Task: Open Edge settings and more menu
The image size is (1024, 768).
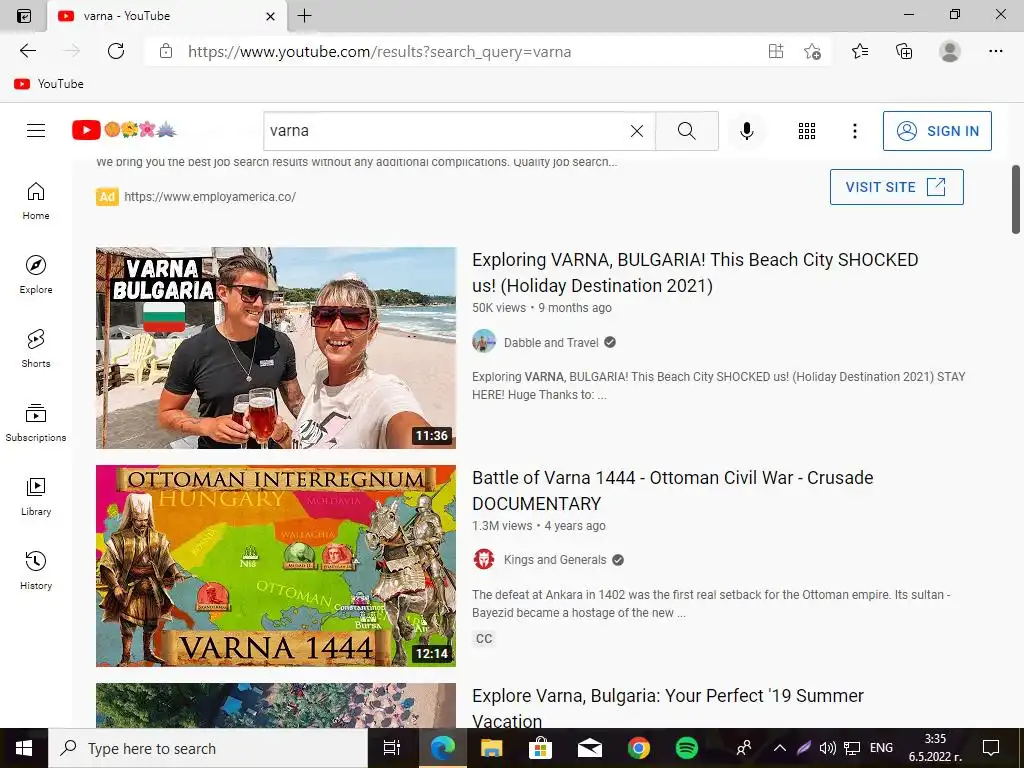Action: point(995,51)
